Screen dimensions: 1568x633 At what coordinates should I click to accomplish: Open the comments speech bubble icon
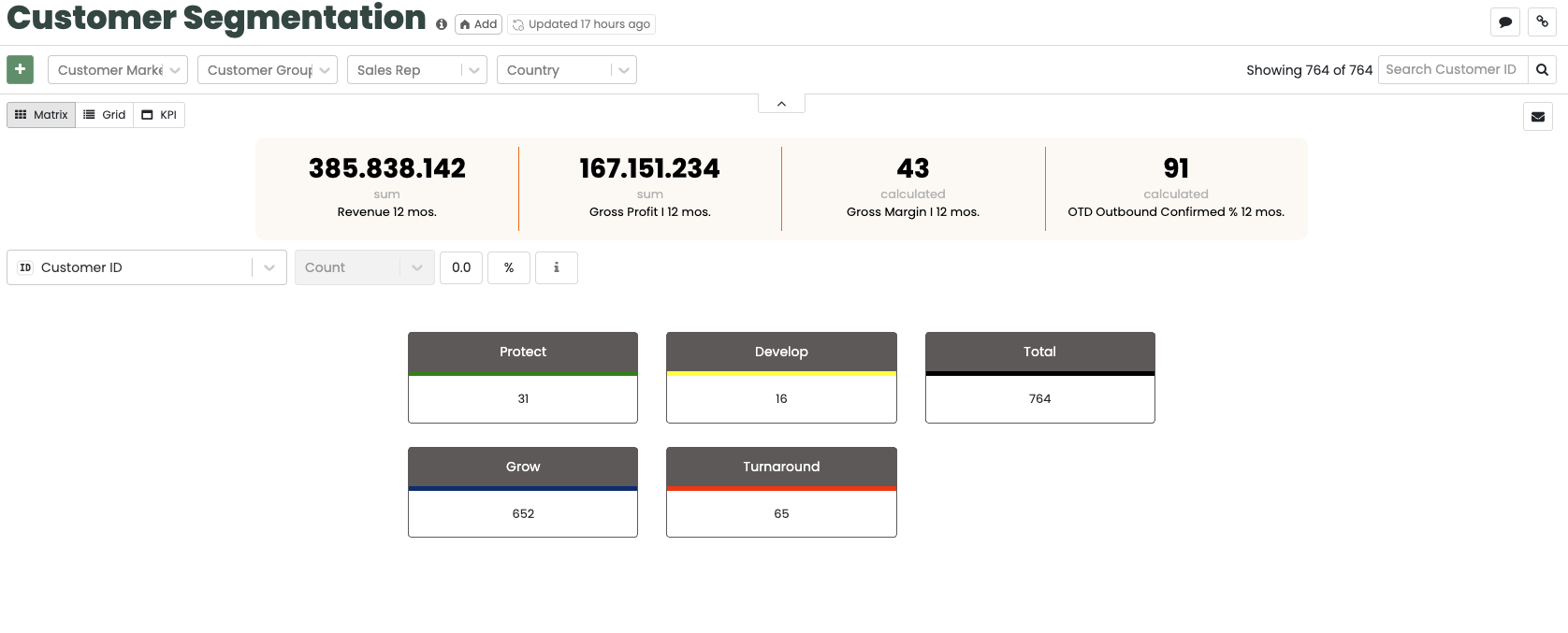click(1505, 22)
